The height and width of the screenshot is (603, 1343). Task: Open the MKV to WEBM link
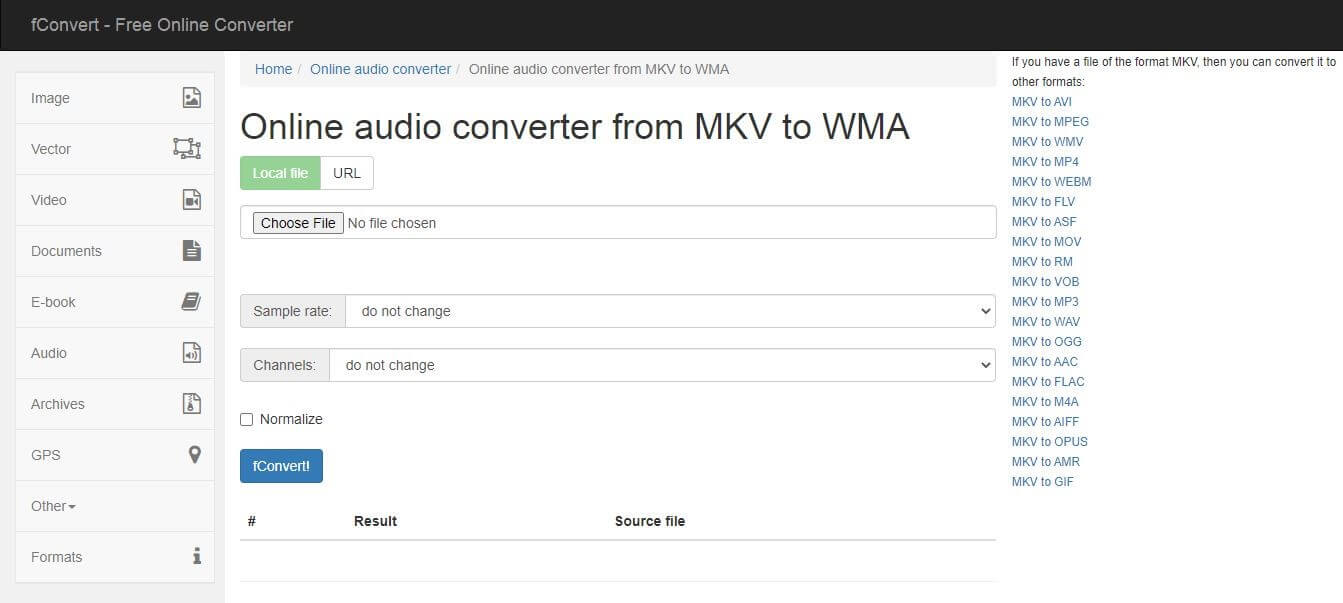(x=1051, y=182)
